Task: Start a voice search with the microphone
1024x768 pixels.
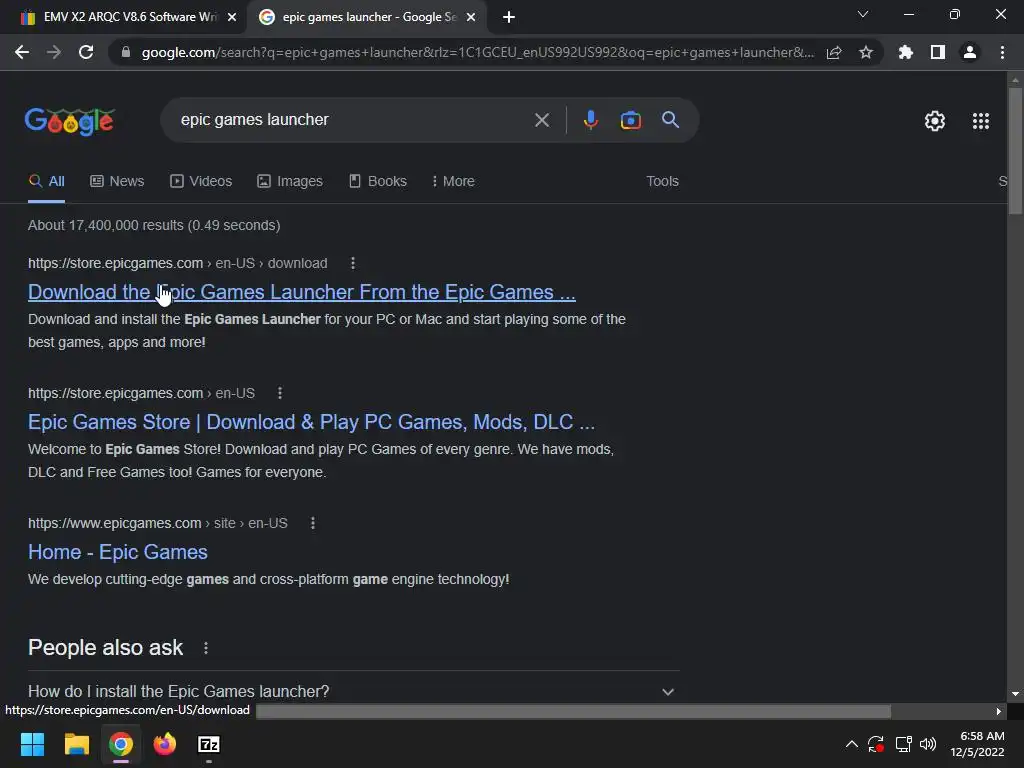Action: (x=591, y=120)
